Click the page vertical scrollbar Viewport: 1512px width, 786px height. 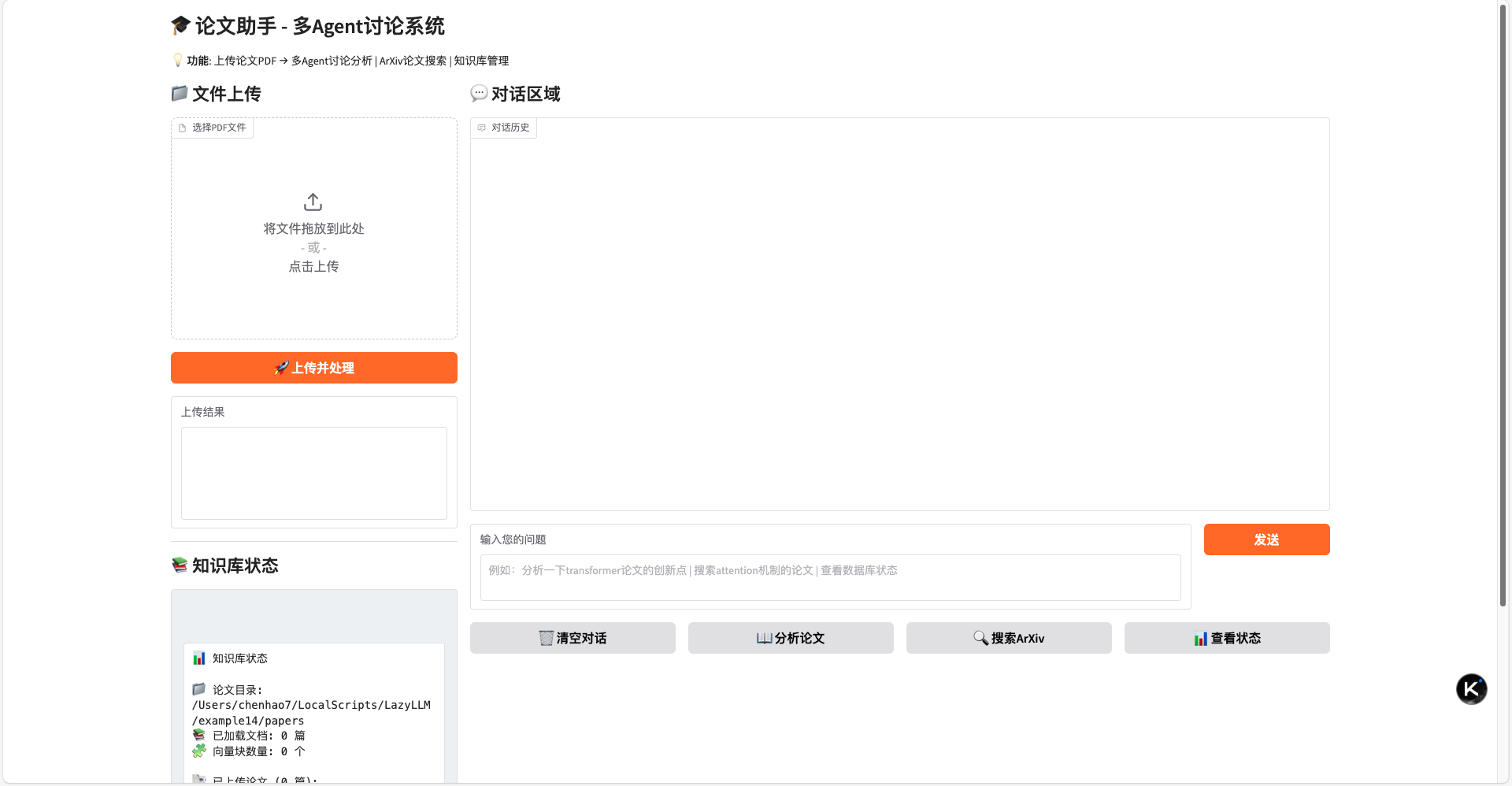point(1503,307)
